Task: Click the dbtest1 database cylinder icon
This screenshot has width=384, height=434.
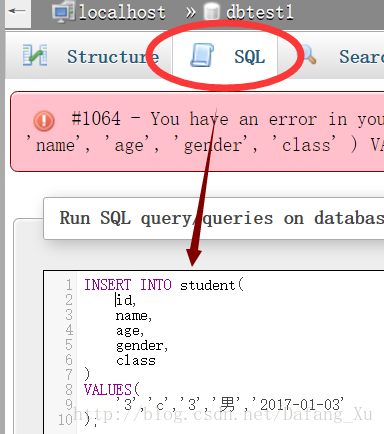Action: (211, 12)
